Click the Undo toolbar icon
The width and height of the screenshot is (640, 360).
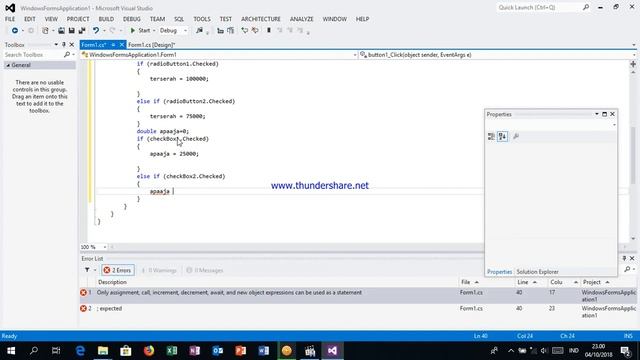coord(96,31)
